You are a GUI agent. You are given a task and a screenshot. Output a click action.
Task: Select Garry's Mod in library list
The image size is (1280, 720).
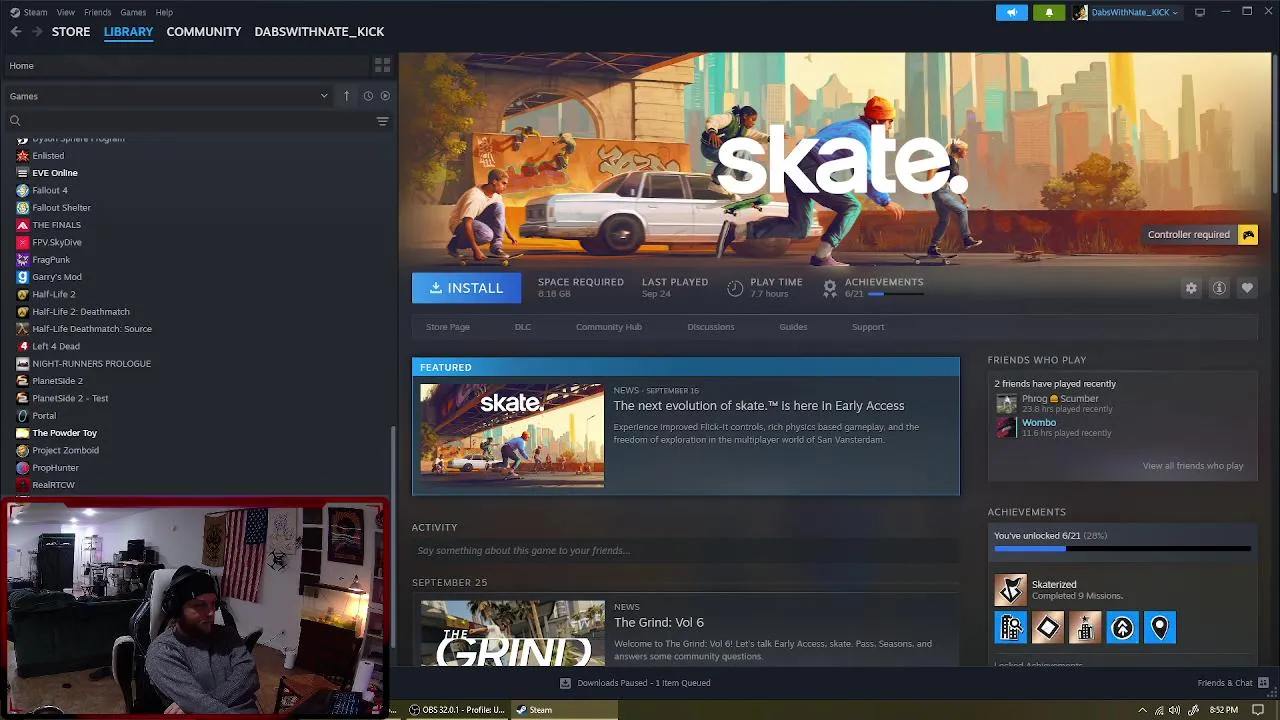[57, 277]
